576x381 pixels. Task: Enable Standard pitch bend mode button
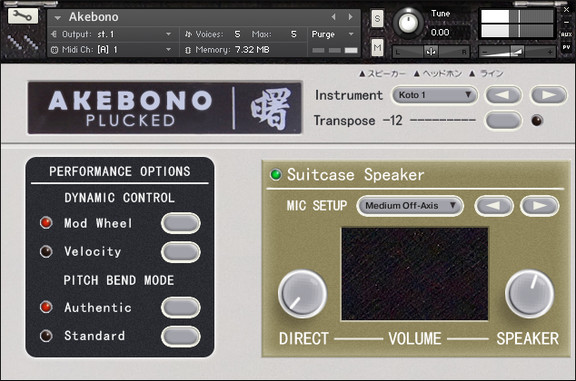pyautogui.click(x=181, y=337)
